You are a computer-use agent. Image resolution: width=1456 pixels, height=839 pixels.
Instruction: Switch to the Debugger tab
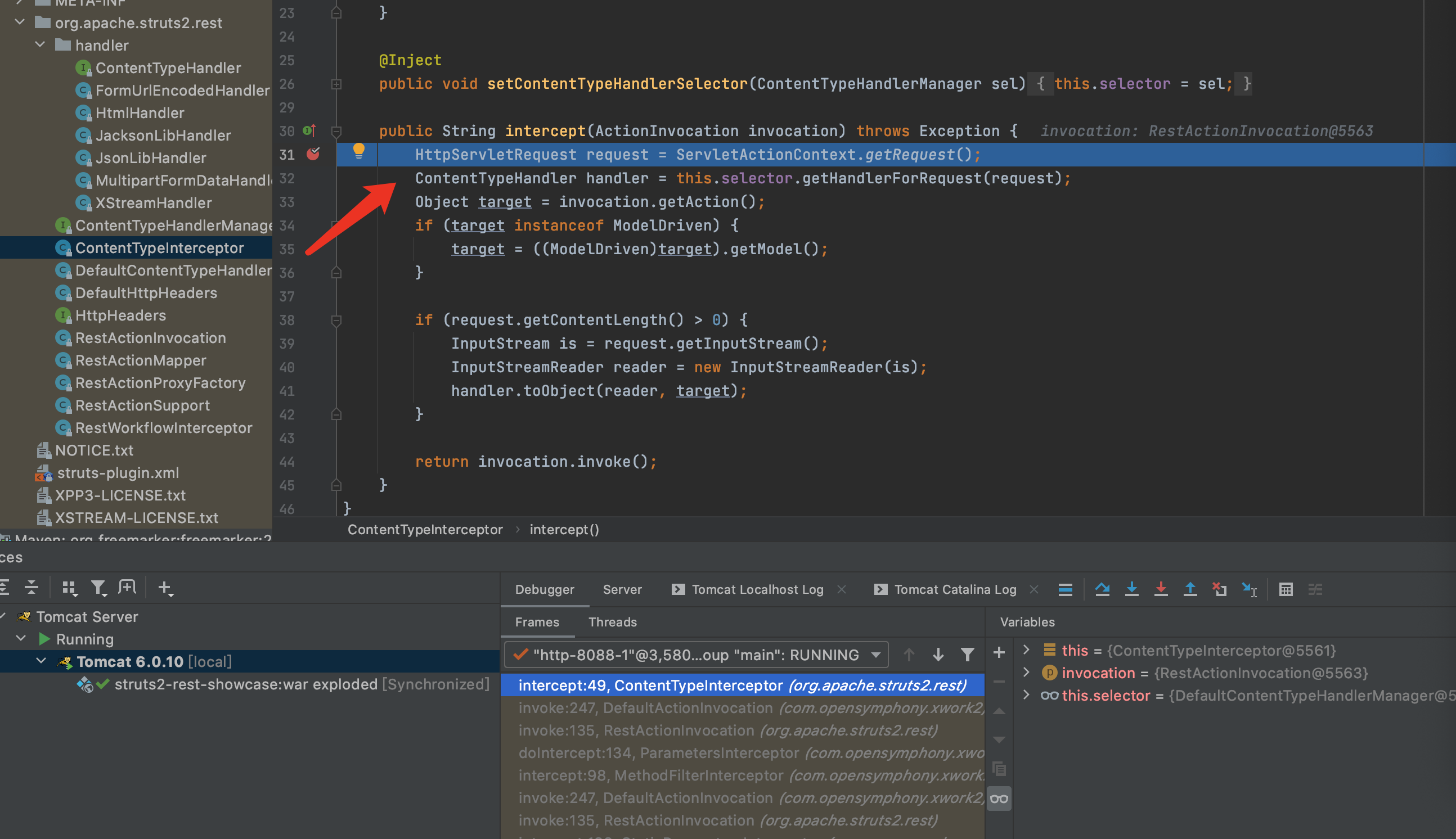(544, 589)
